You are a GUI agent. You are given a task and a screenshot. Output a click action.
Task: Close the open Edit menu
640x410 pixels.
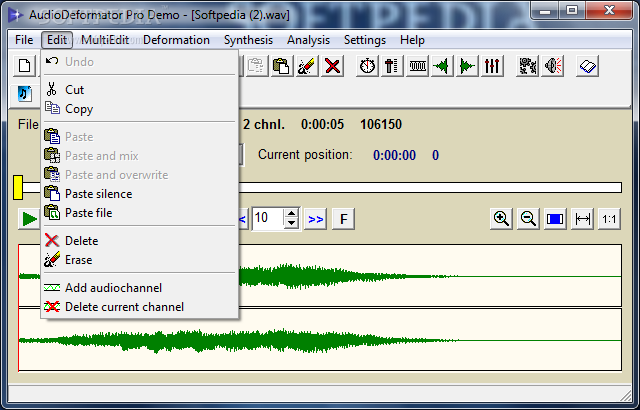click(x=57, y=40)
